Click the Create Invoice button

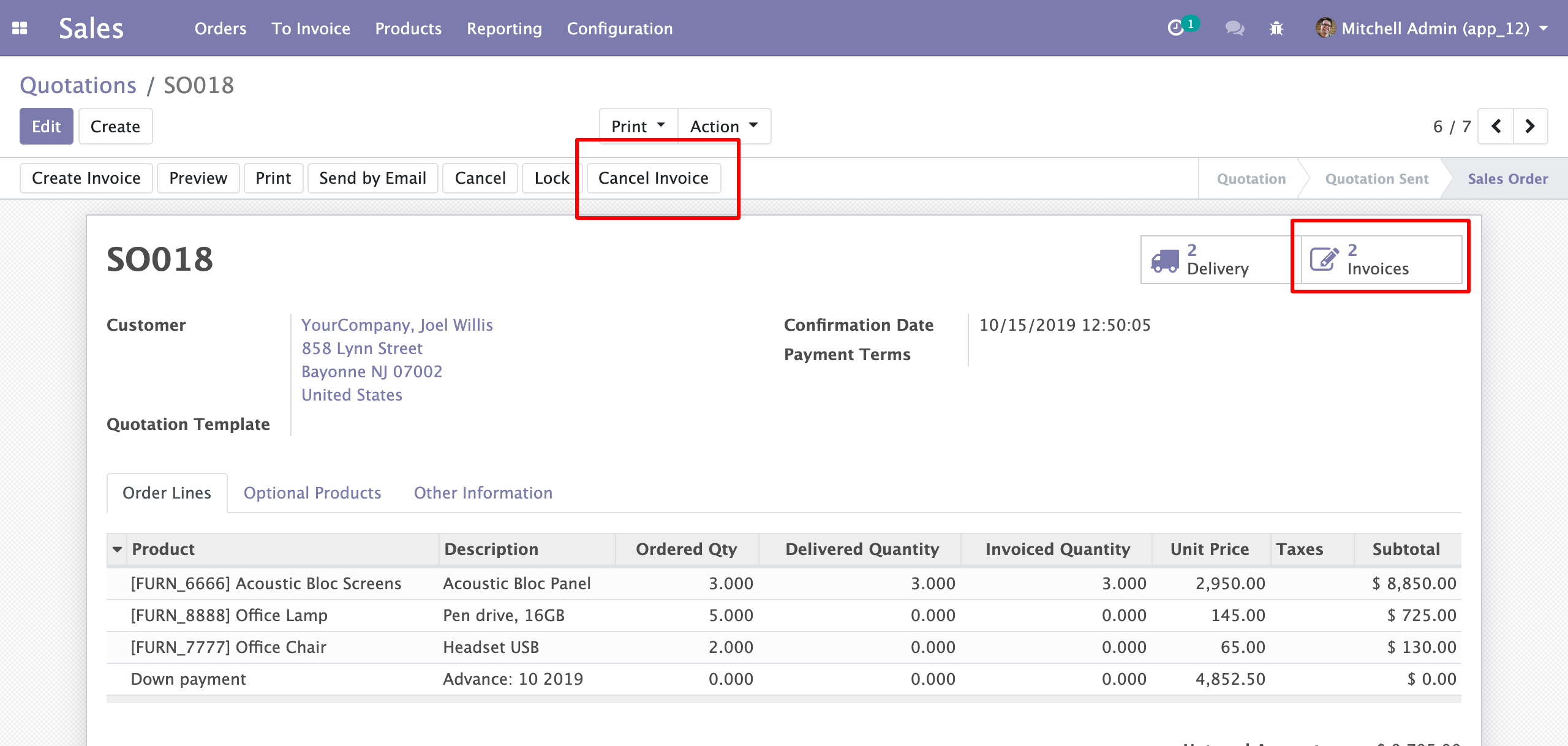coord(86,178)
